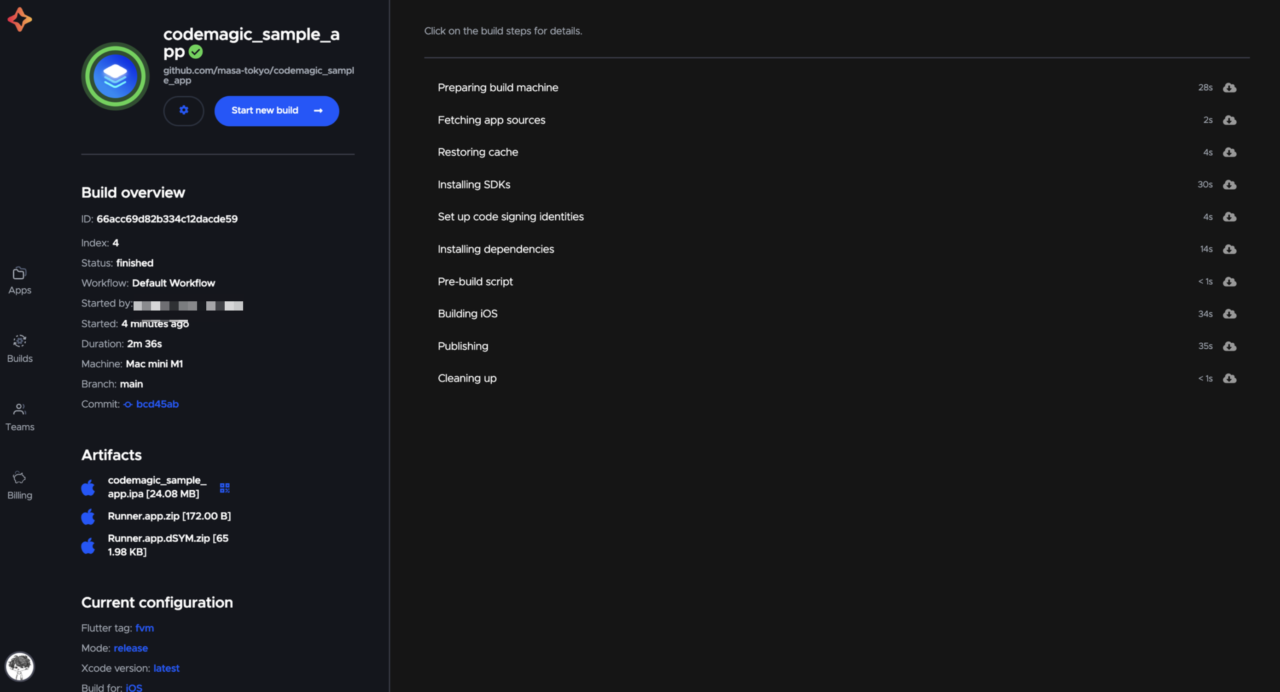Click Apple icon beside Runner.app.zip

click(x=88, y=516)
